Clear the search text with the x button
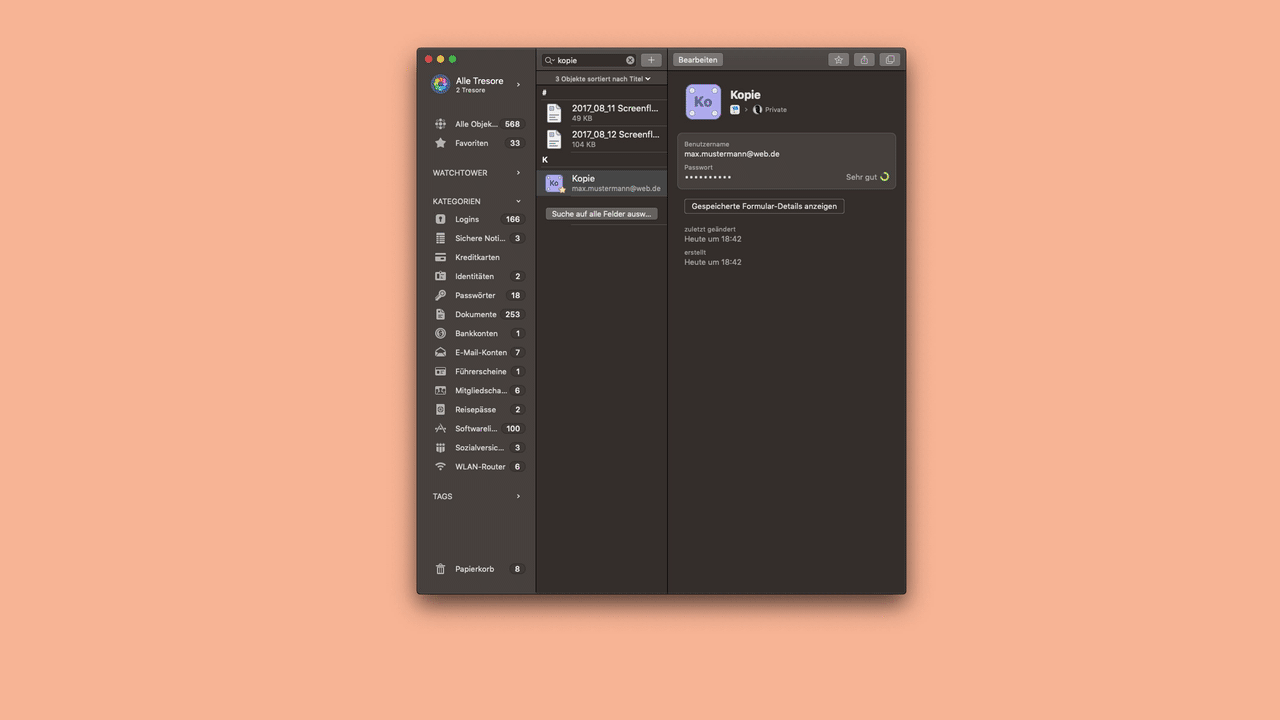1280x720 pixels. 630,60
